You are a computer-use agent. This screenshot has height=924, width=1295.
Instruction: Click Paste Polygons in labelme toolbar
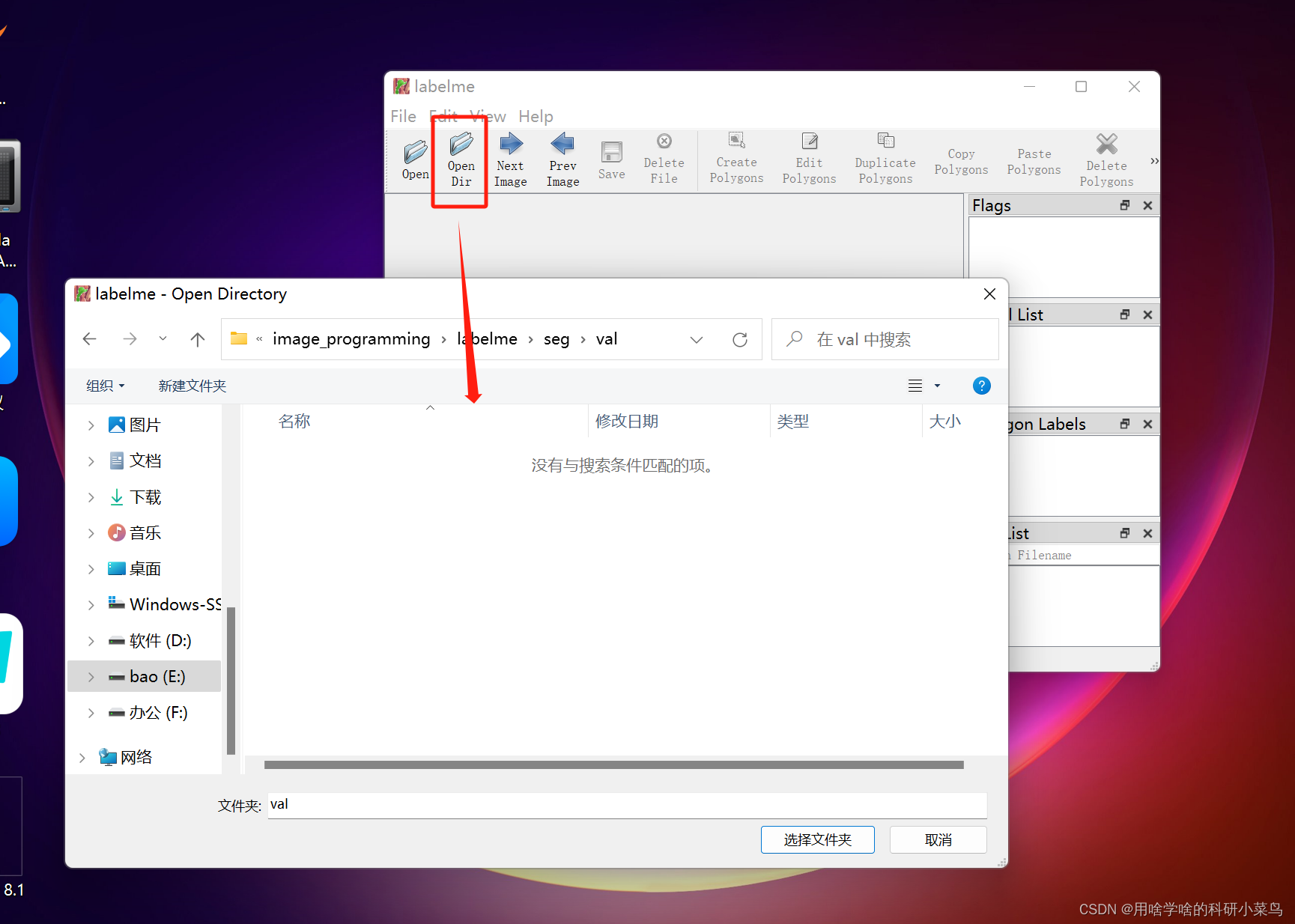tap(1034, 162)
